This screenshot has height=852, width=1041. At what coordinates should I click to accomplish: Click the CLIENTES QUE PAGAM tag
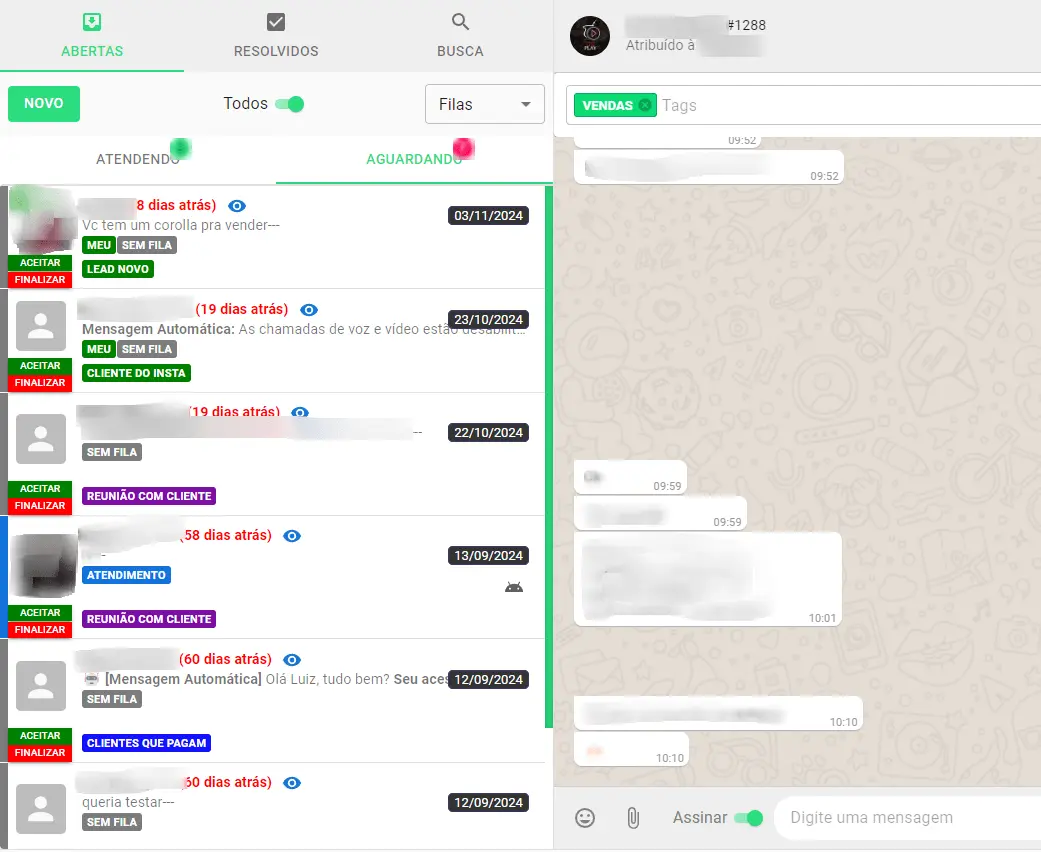(147, 743)
